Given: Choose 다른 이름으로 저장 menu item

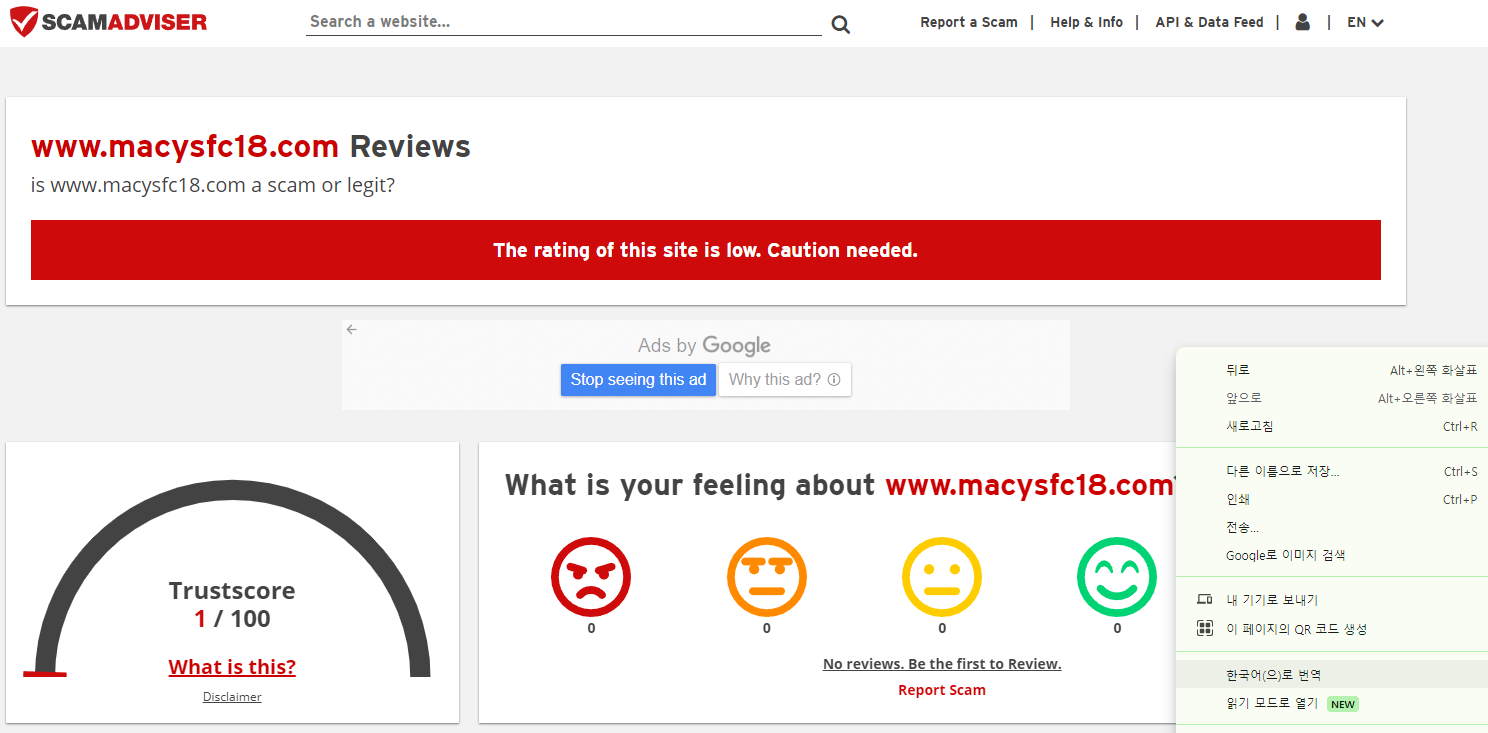Looking at the screenshot, I should [1332, 471].
